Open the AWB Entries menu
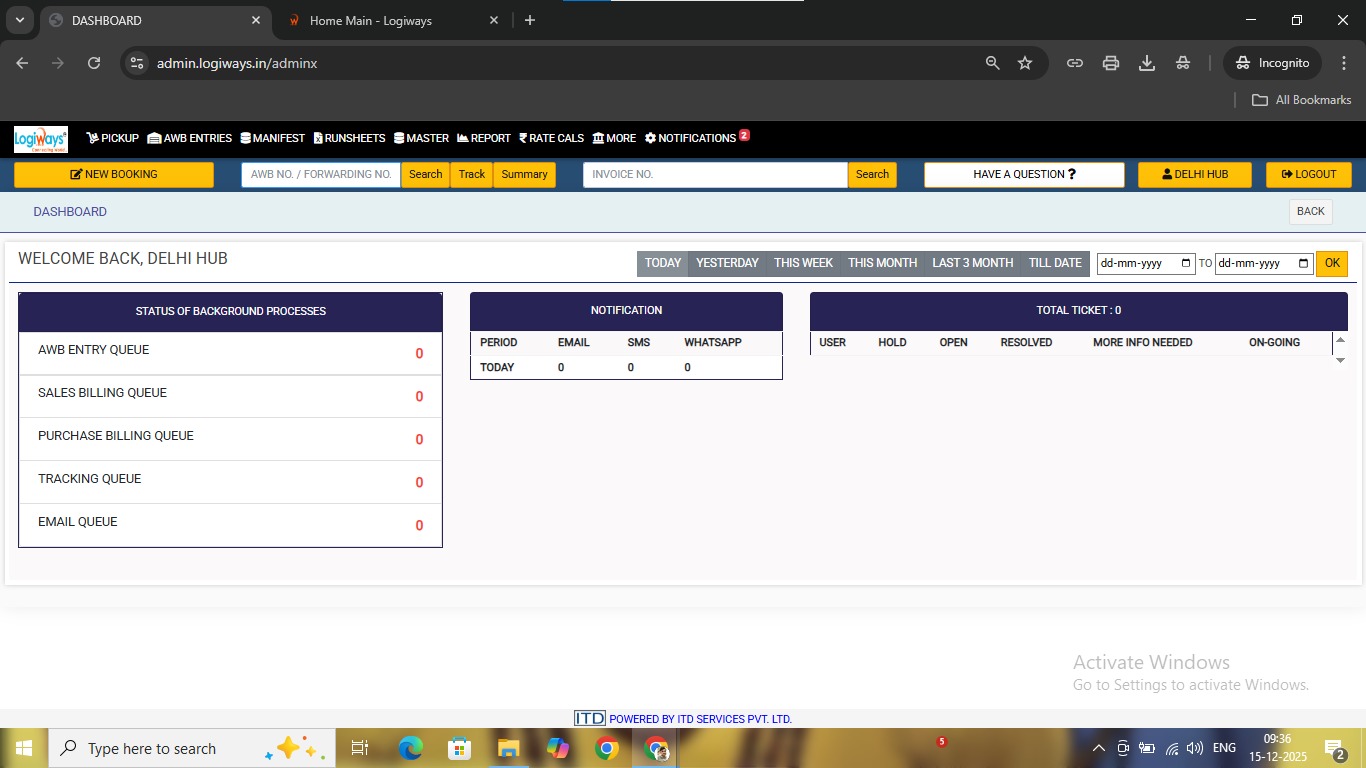The image size is (1366, 768). point(190,138)
